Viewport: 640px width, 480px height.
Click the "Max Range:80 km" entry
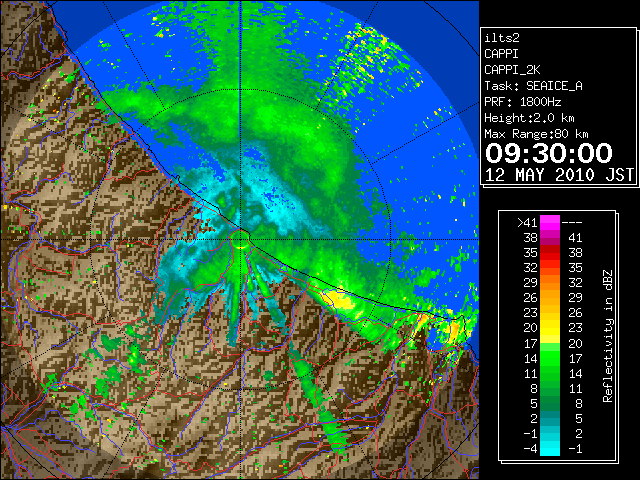pyautogui.click(x=536, y=134)
